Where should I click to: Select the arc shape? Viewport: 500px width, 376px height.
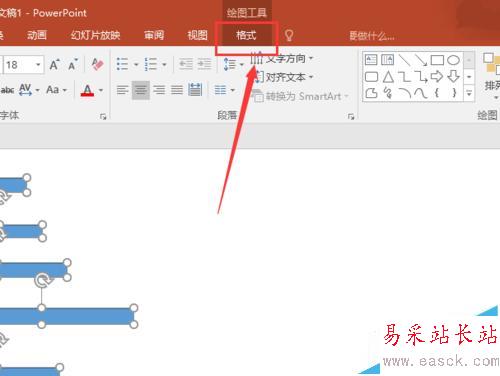(x=405, y=93)
